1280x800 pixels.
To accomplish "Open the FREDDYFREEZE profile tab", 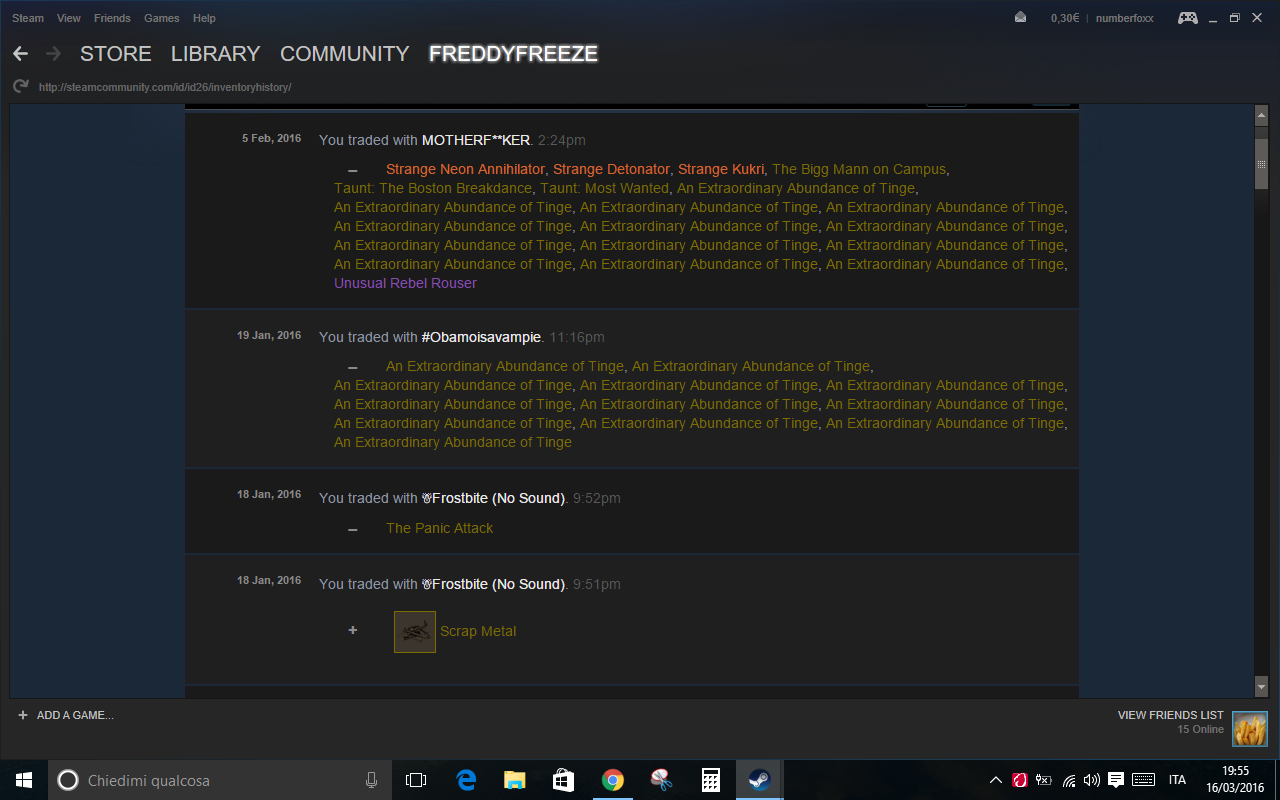I will [x=514, y=54].
